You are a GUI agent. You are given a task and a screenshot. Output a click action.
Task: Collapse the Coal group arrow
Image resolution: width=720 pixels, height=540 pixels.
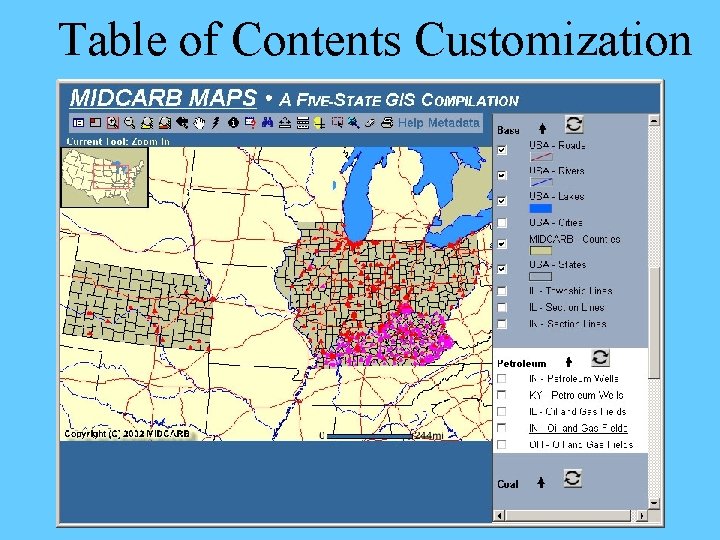click(541, 483)
